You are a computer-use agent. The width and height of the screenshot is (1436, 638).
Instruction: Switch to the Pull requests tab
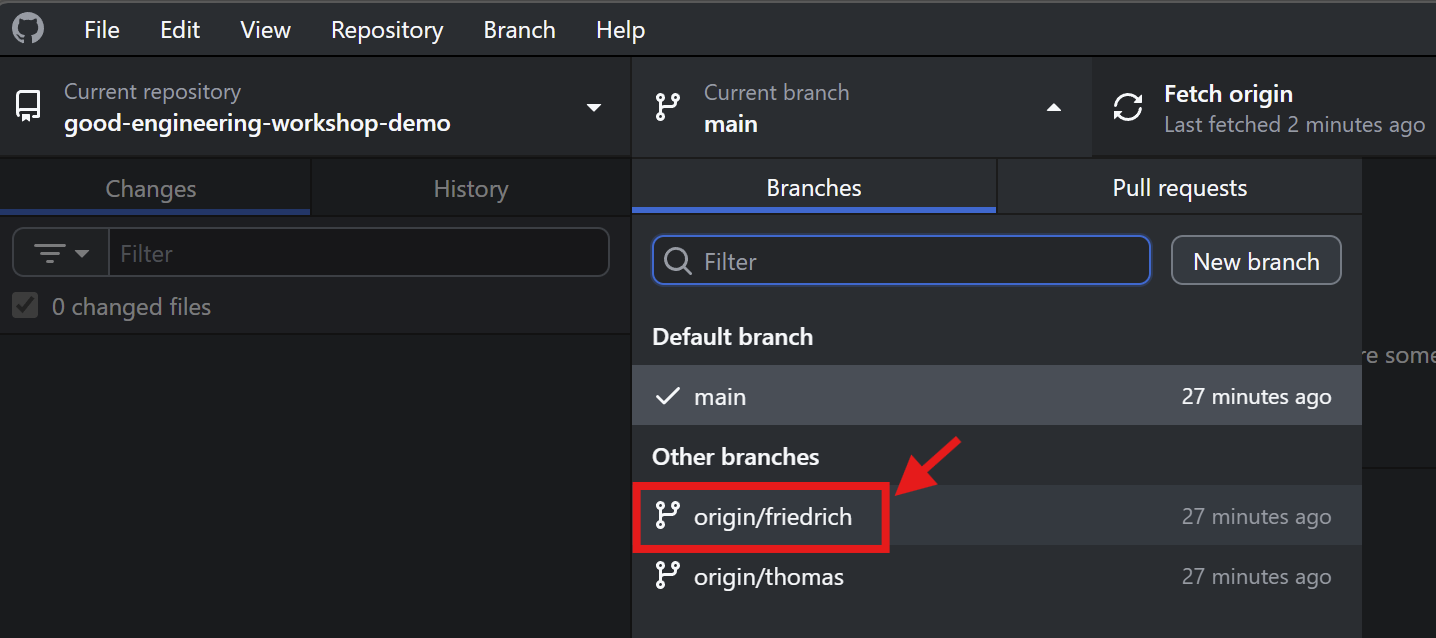click(1179, 188)
